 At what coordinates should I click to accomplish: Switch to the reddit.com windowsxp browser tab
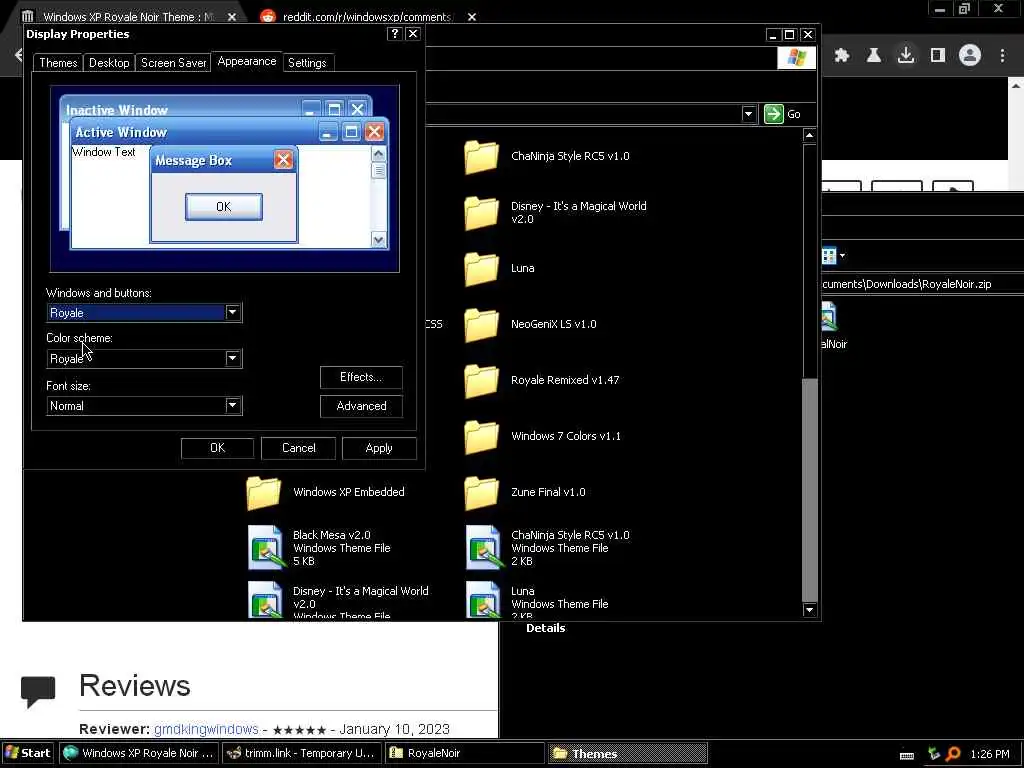tap(366, 17)
